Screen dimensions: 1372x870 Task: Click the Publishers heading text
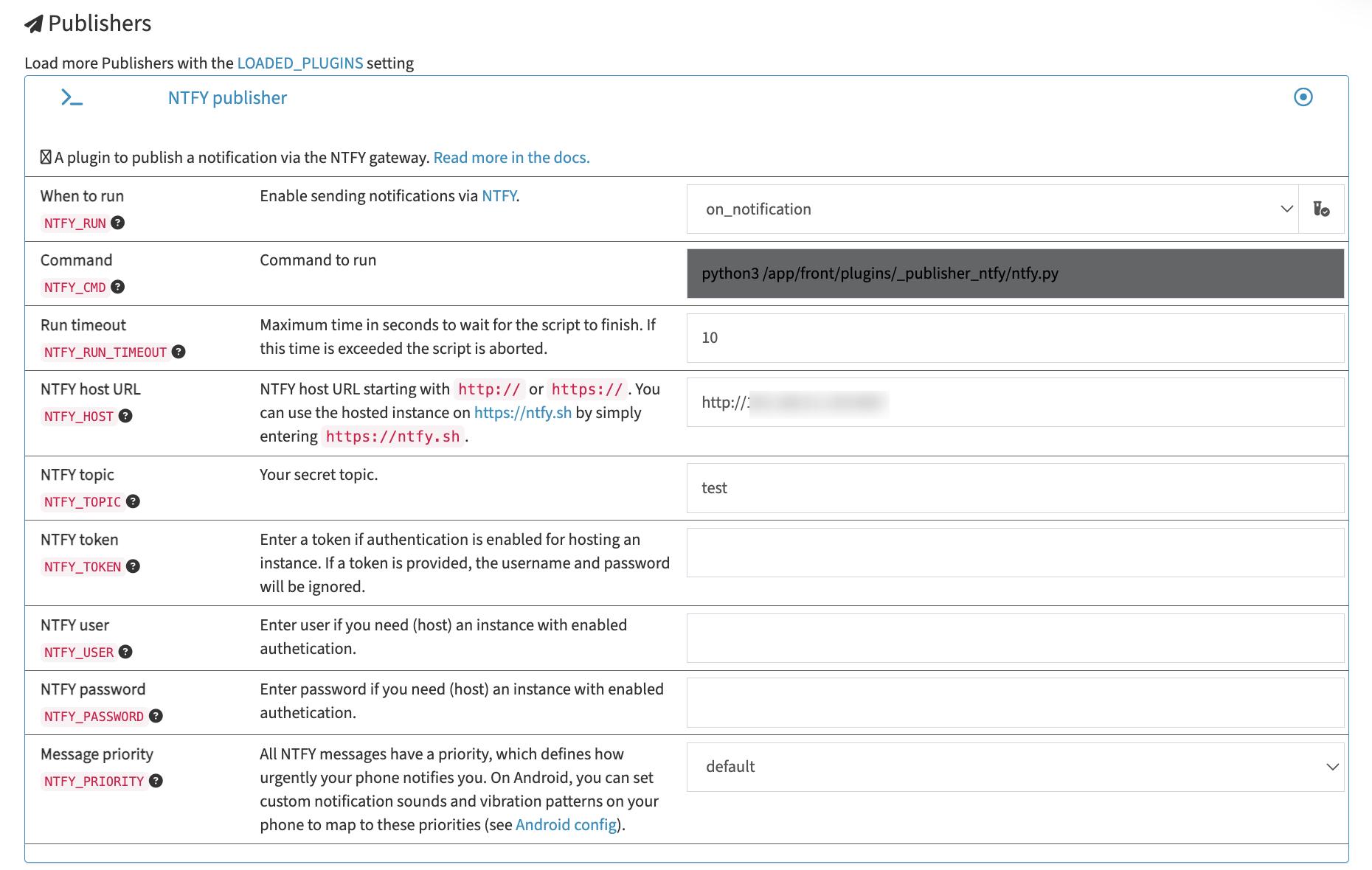click(x=100, y=24)
